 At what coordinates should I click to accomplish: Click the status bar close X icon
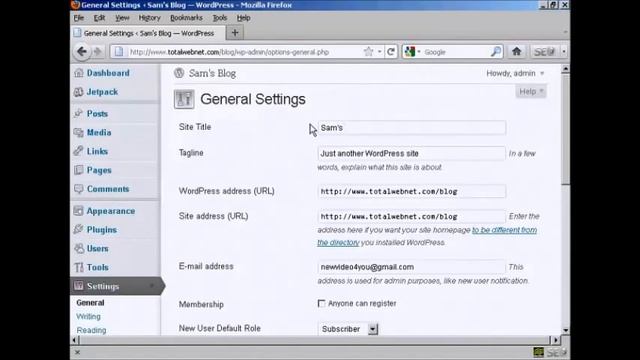click(x=78, y=352)
